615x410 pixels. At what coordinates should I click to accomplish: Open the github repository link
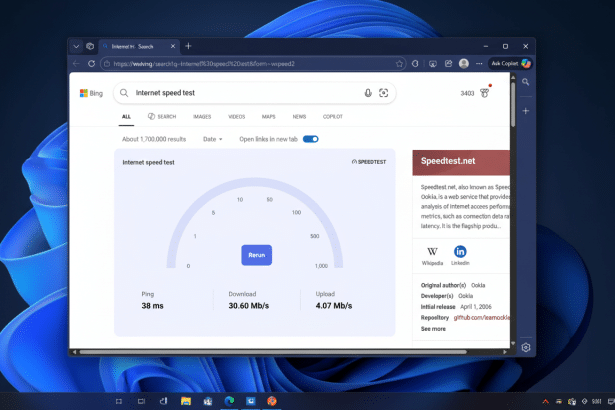coord(482,317)
